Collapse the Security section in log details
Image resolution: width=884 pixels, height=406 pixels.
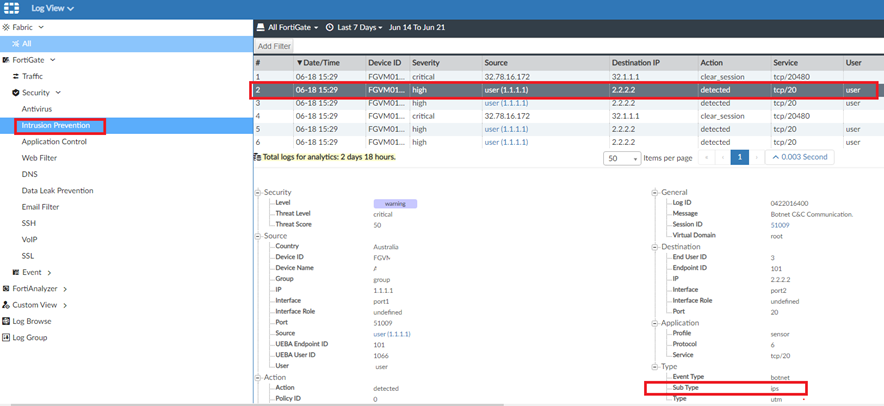[258, 192]
